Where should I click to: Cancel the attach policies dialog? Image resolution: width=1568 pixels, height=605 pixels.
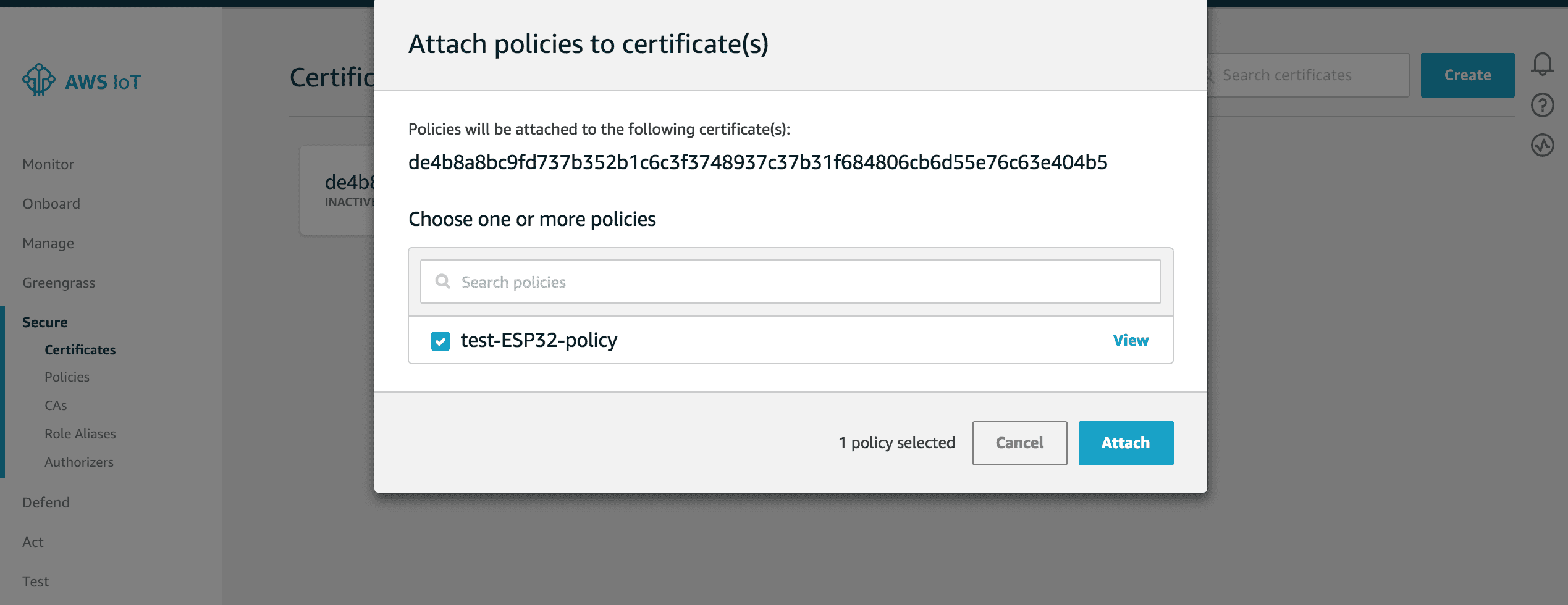click(1019, 443)
